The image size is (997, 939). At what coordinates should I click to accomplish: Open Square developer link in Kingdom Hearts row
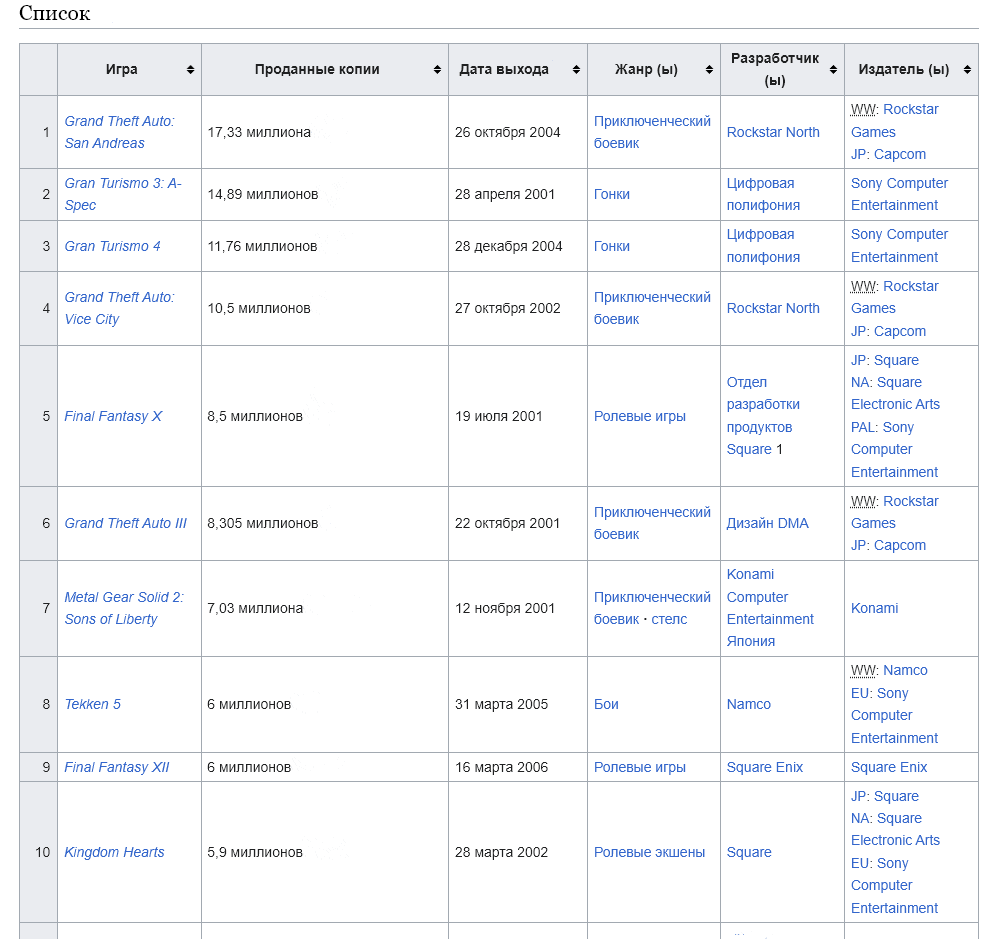click(x=749, y=853)
